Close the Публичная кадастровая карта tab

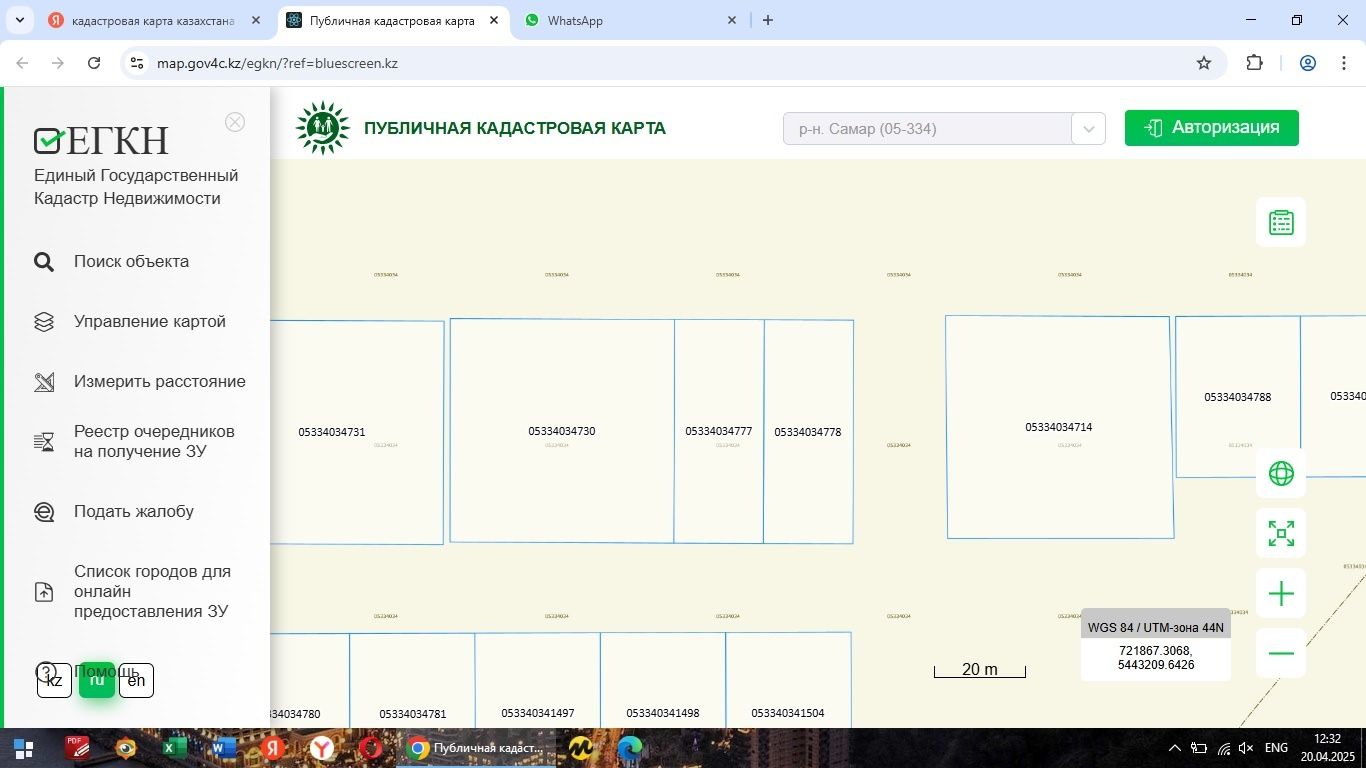coord(494,20)
